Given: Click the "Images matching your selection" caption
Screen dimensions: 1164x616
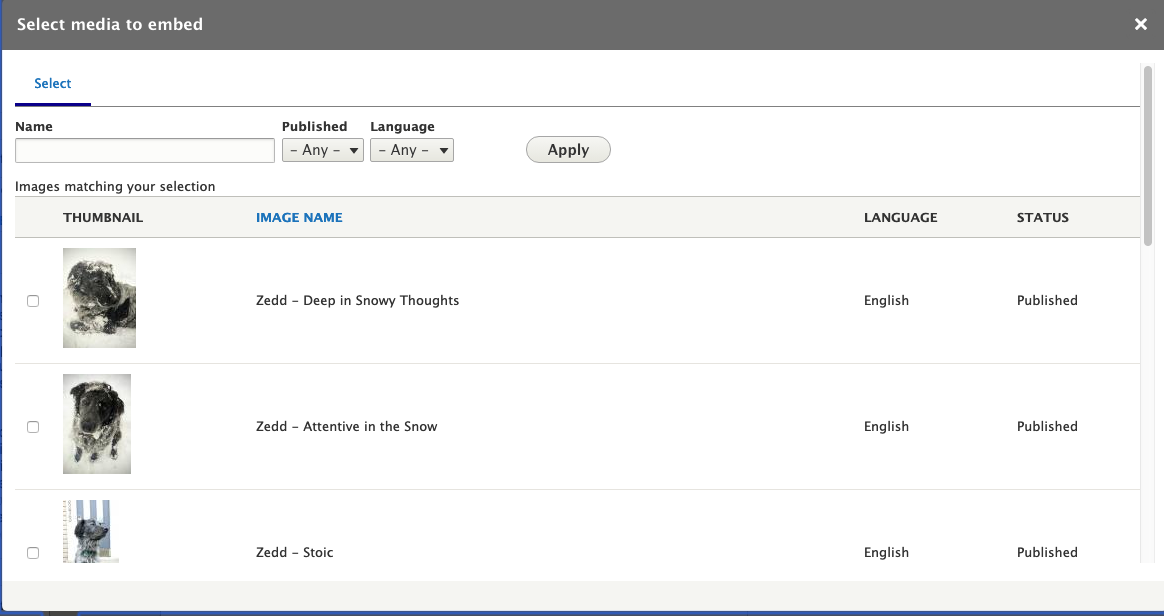Looking at the screenshot, I should [115, 187].
